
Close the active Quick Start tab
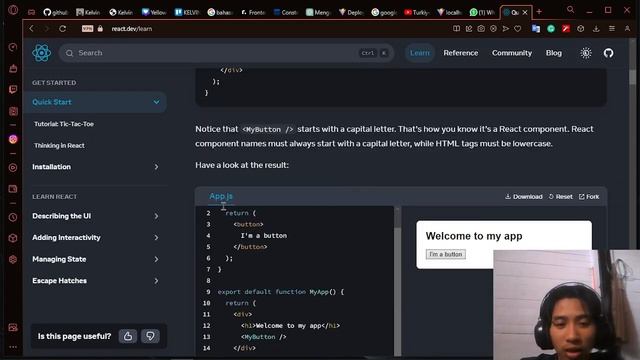click(x=525, y=13)
